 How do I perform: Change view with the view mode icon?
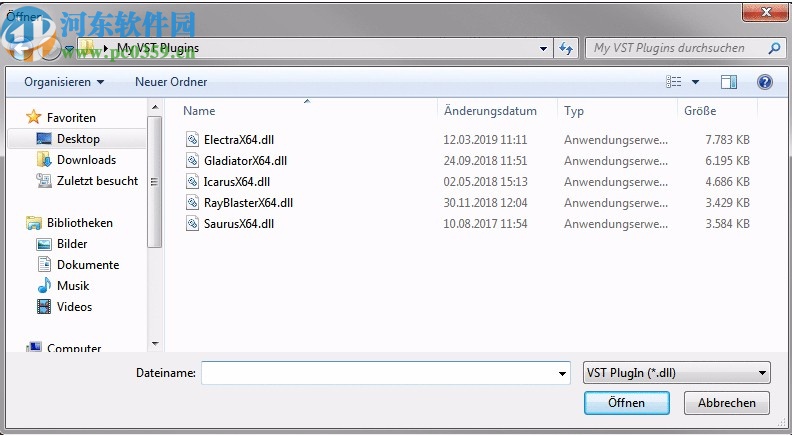673,82
